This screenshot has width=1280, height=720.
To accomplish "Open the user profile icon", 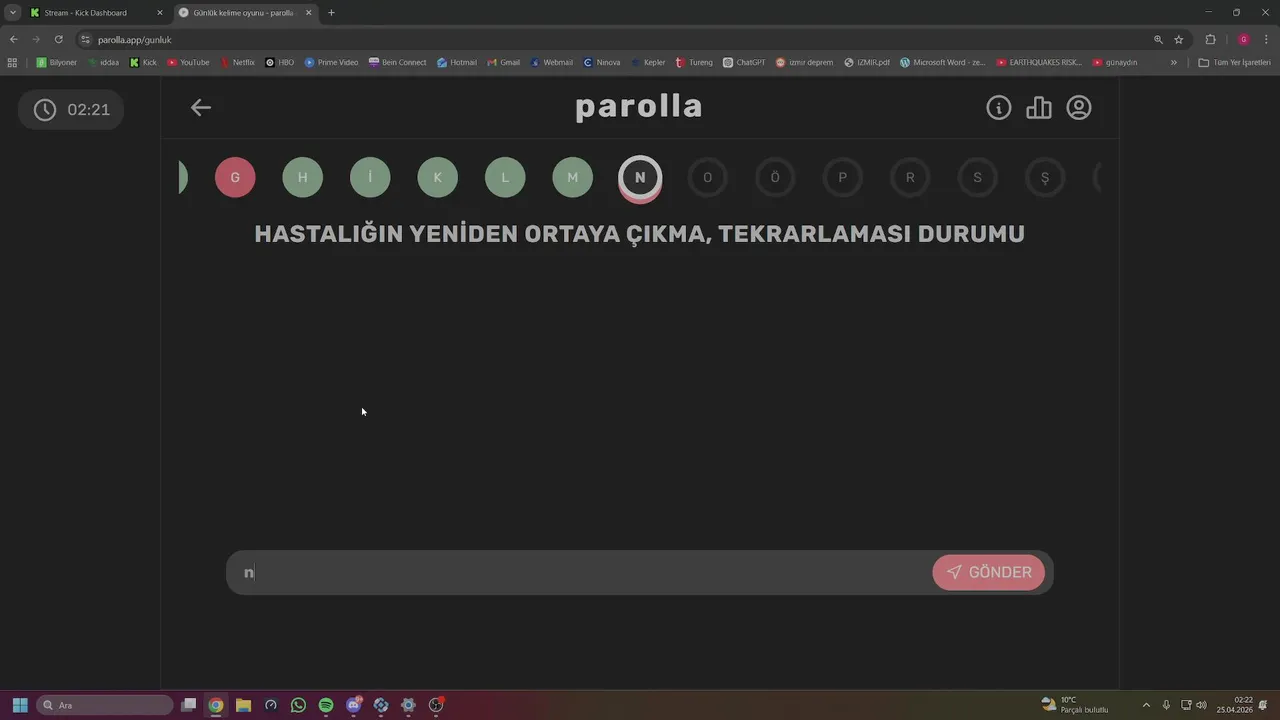I will [x=1079, y=108].
